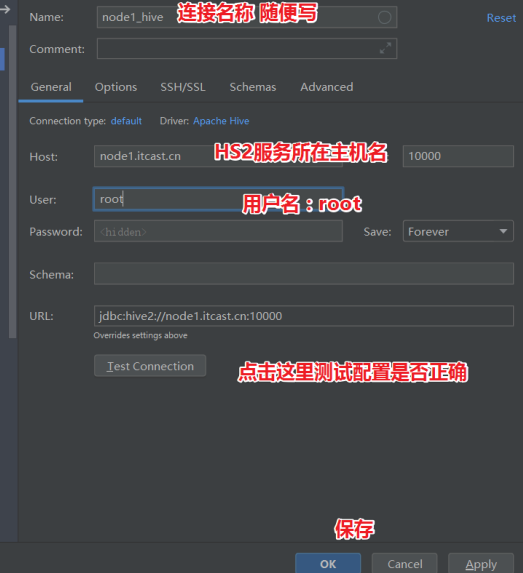Click the Test Connection button
The height and width of the screenshot is (573, 523).
150,366
